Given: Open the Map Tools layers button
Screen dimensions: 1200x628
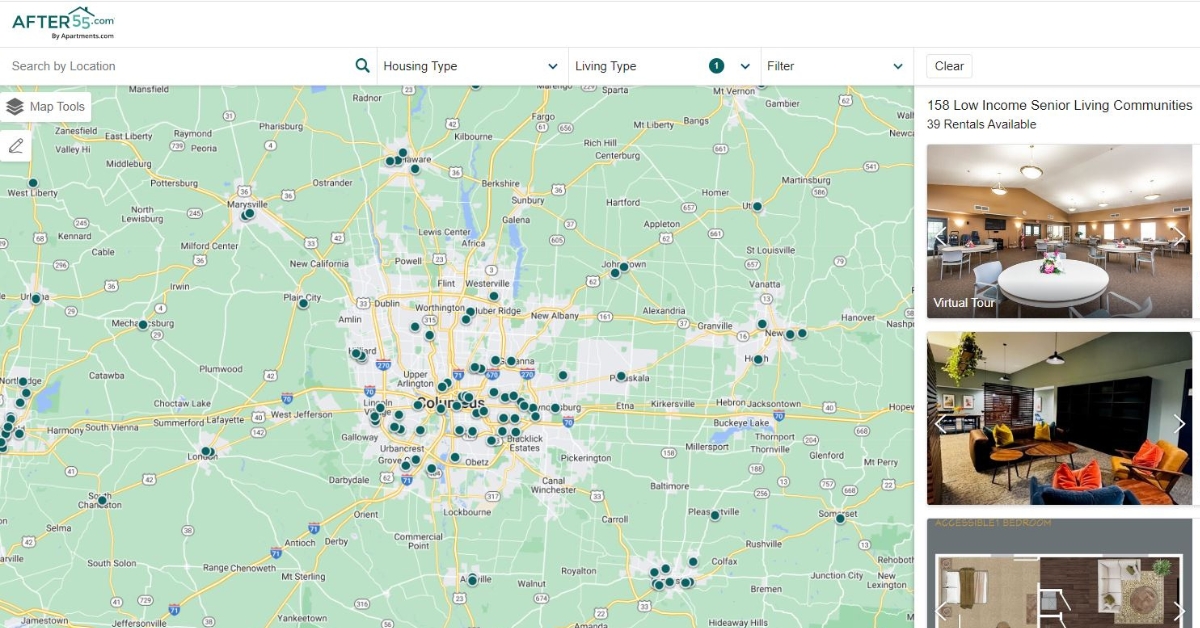Looking at the screenshot, I should [x=46, y=107].
